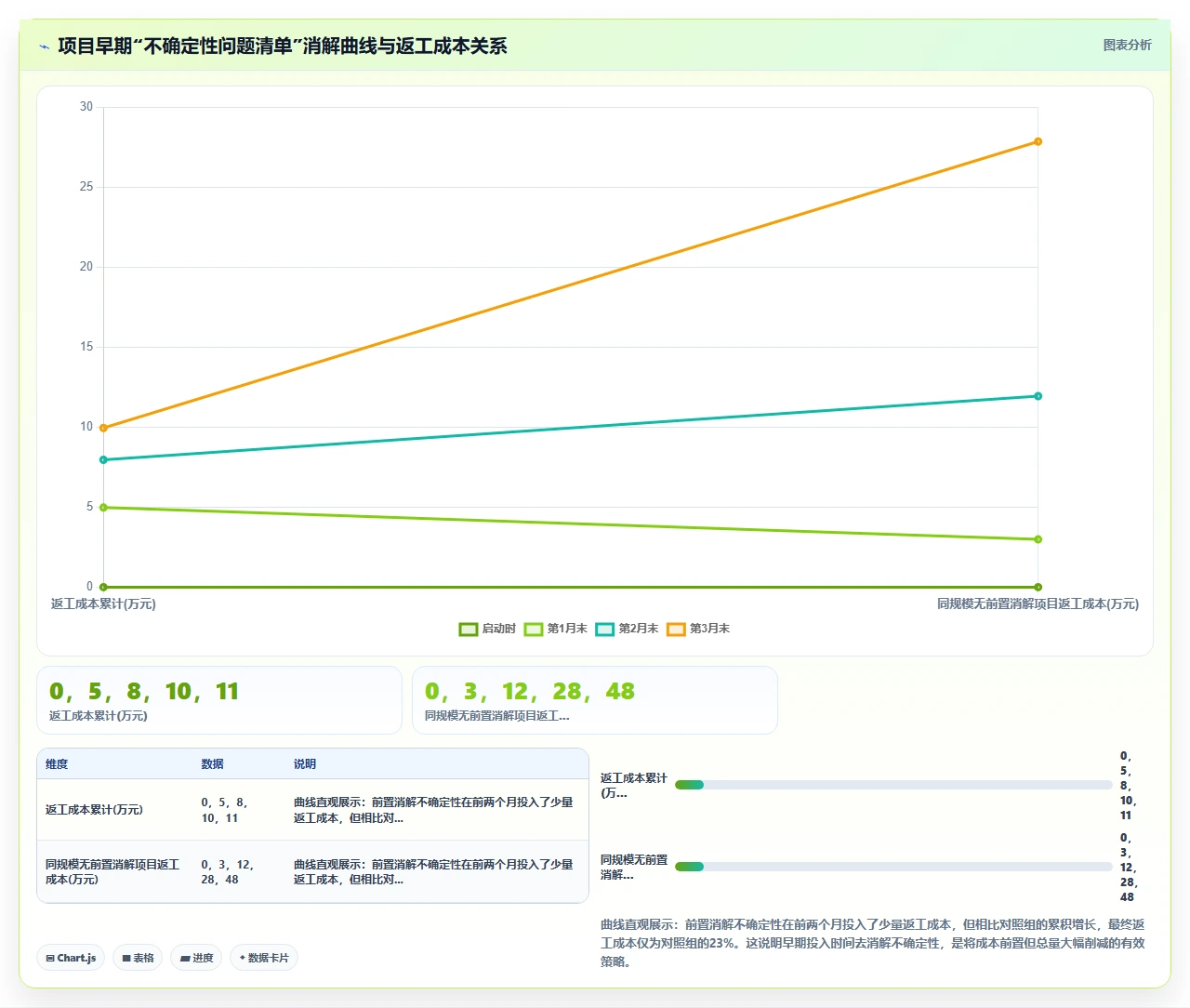Click the 返工成本累计 progress bar
Image resolution: width=1190 pixels, height=1008 pixels.
click(x=893, y=785)
